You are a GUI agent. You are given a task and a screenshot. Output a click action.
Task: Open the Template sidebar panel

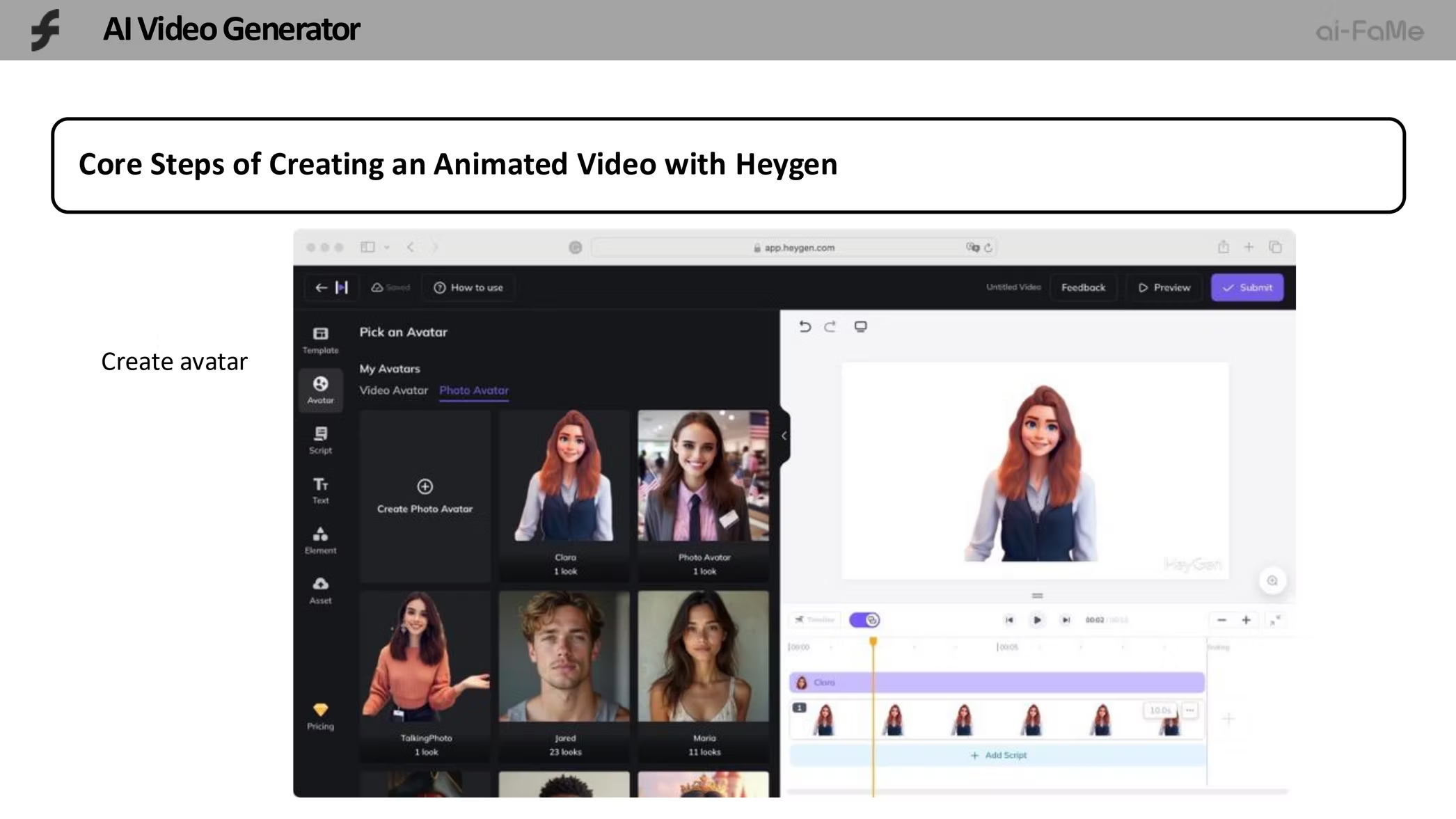(320, 340)
